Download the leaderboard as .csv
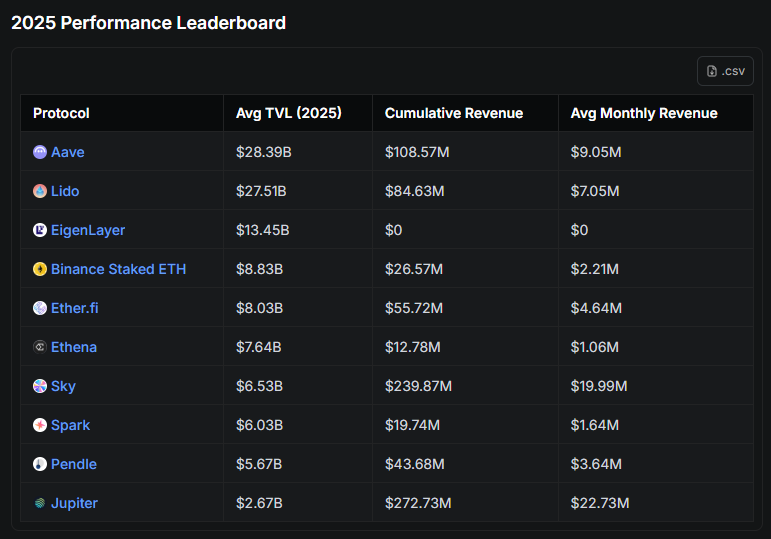Screen dimensions: 771x539 pyautogui.click(x=725, y=71)
